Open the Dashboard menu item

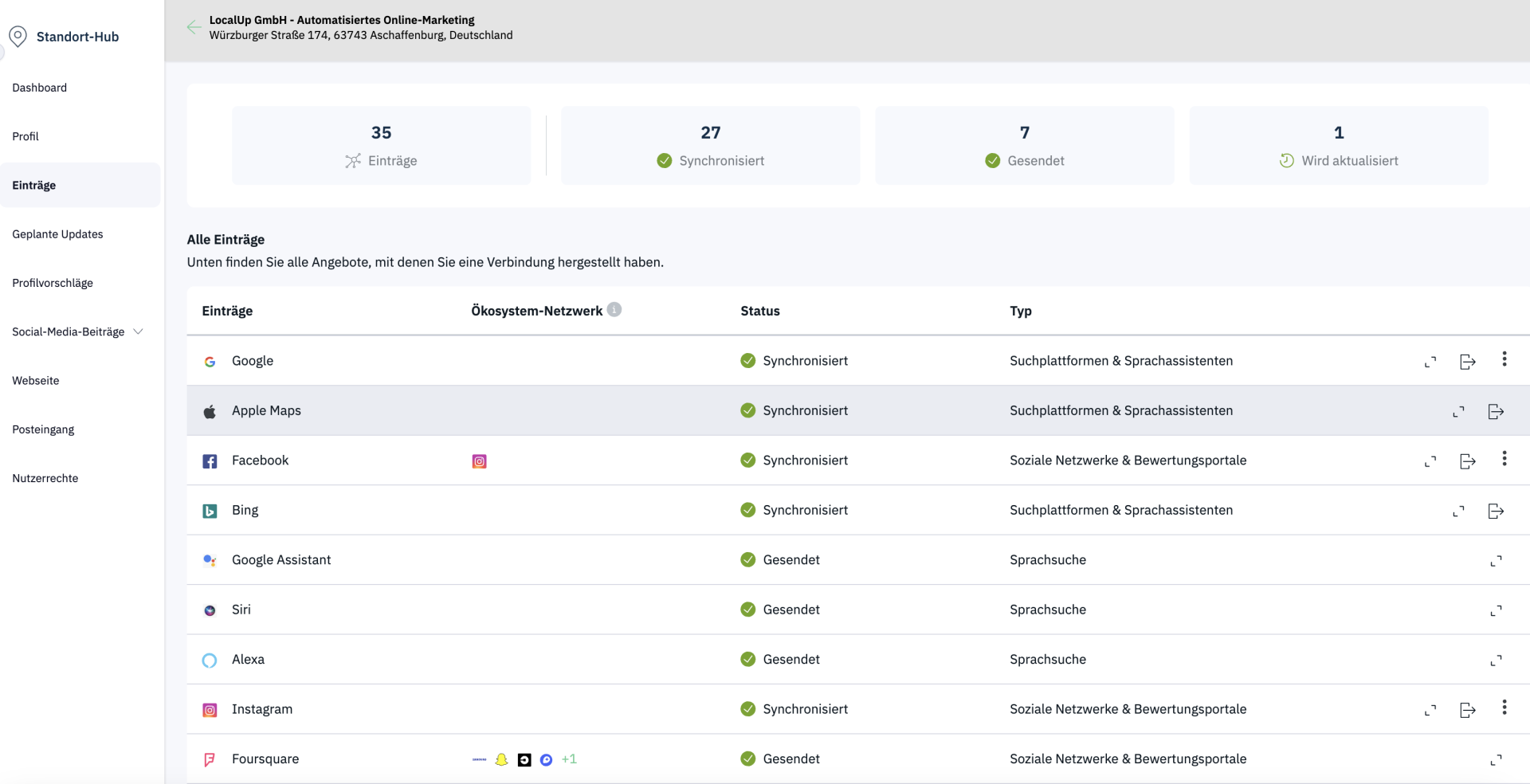pos(40,88)
